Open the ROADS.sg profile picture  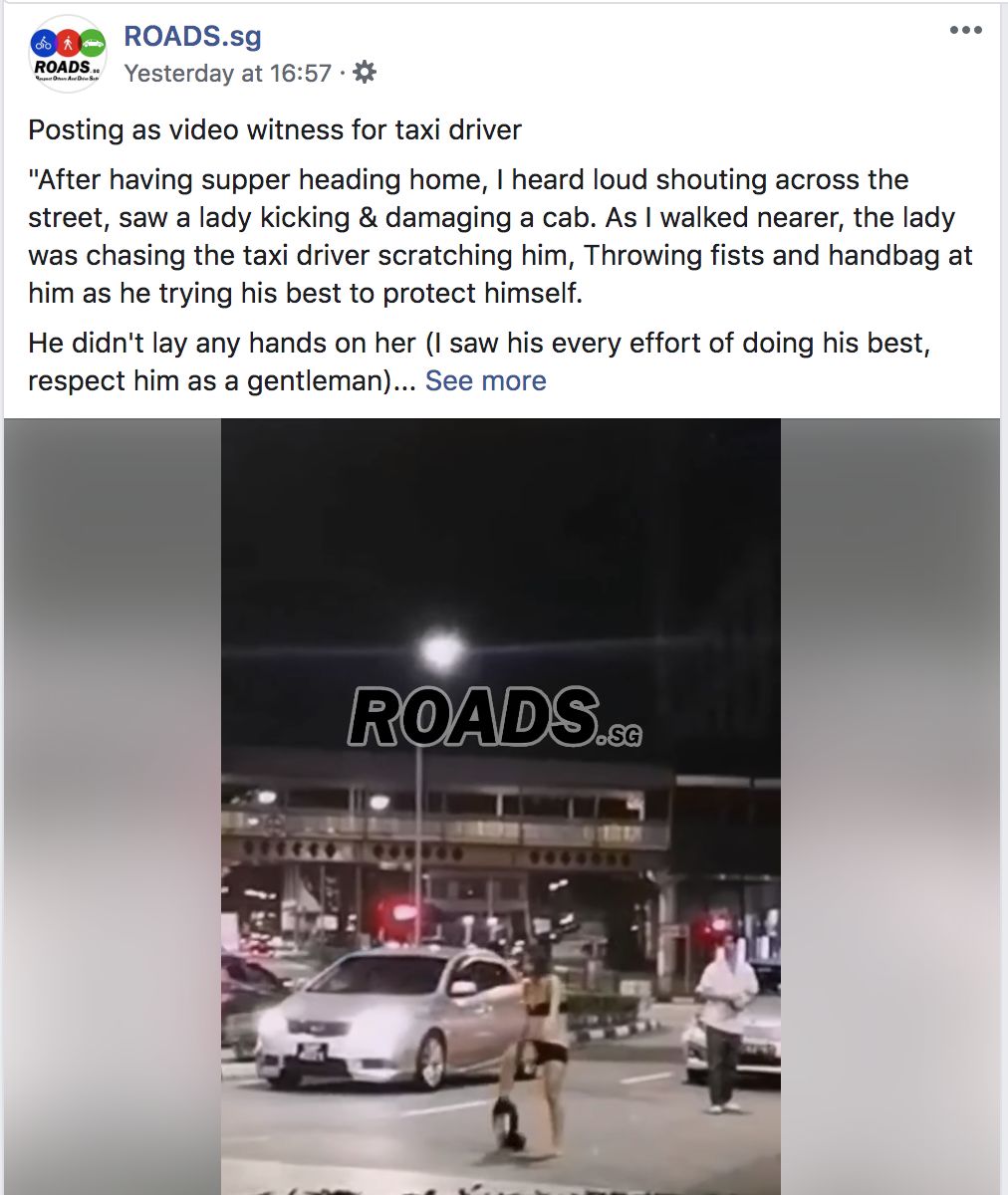(68, 55)
